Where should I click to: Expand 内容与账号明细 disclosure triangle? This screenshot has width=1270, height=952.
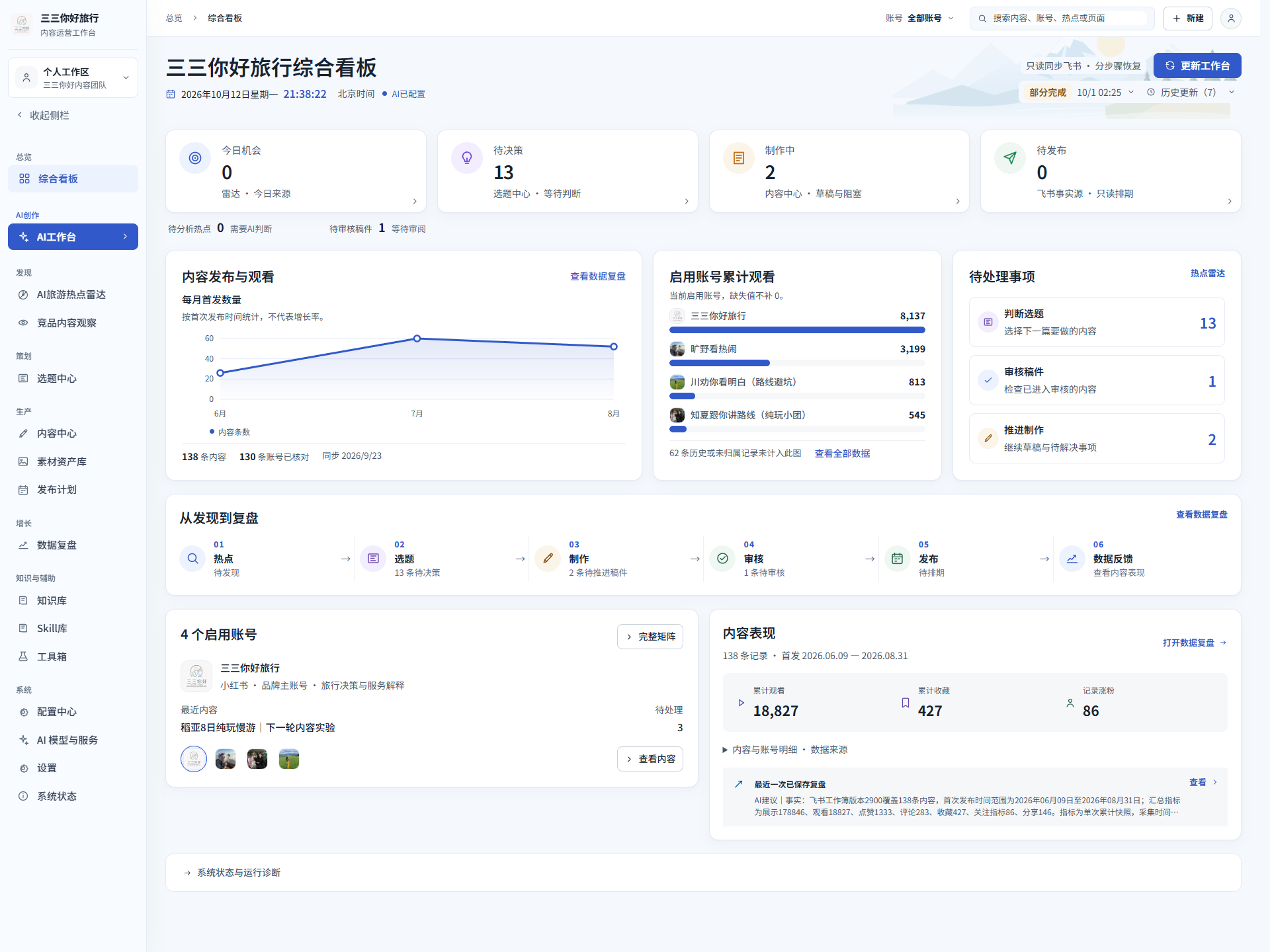(x=725, y=750)
